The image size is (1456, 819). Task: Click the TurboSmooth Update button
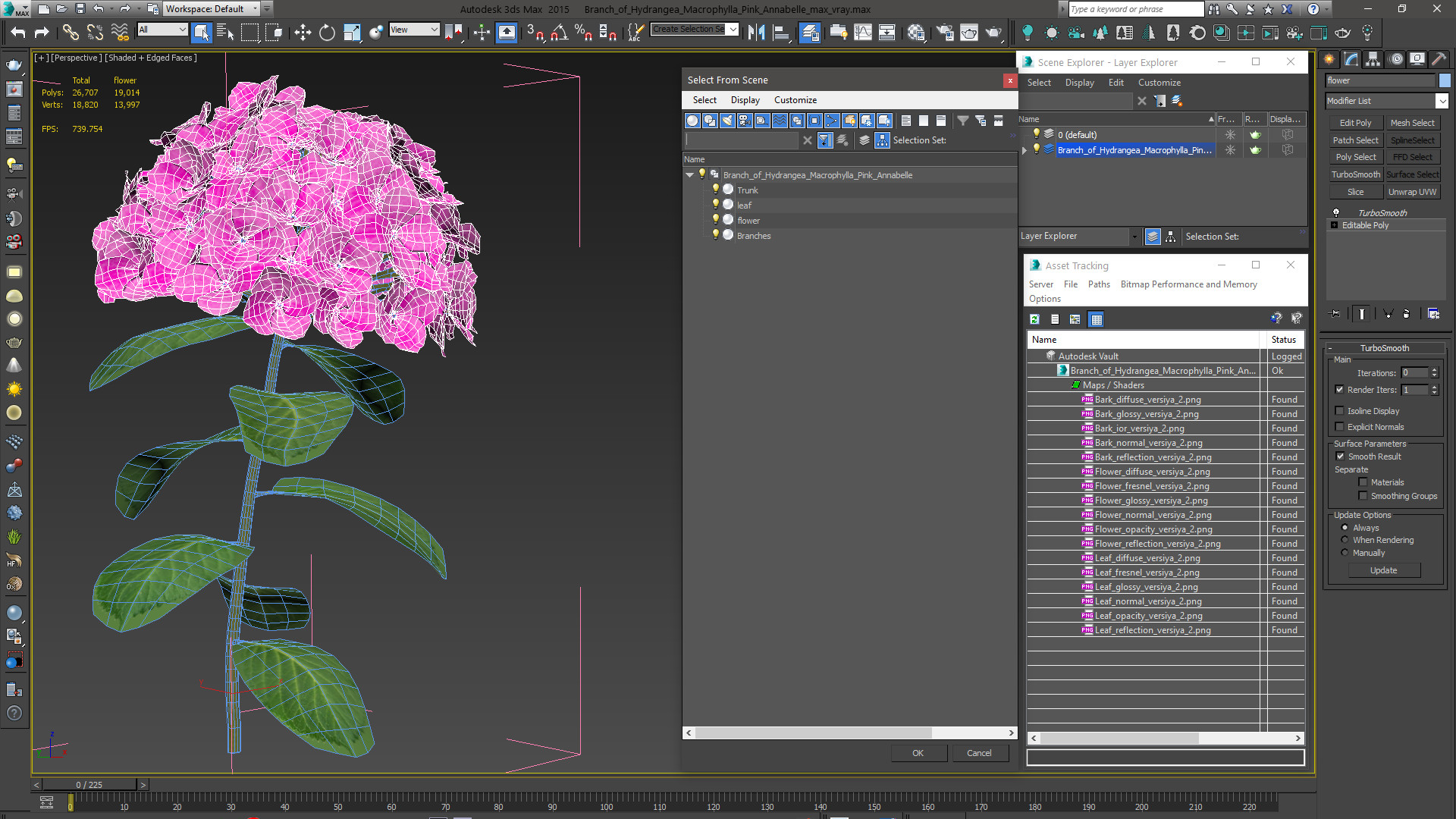tap(1383, 570)
